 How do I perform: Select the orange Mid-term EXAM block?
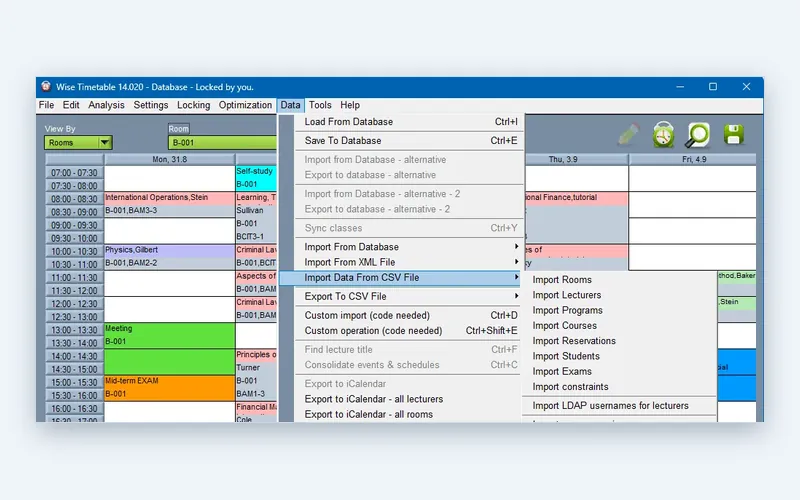coord(169,388)
